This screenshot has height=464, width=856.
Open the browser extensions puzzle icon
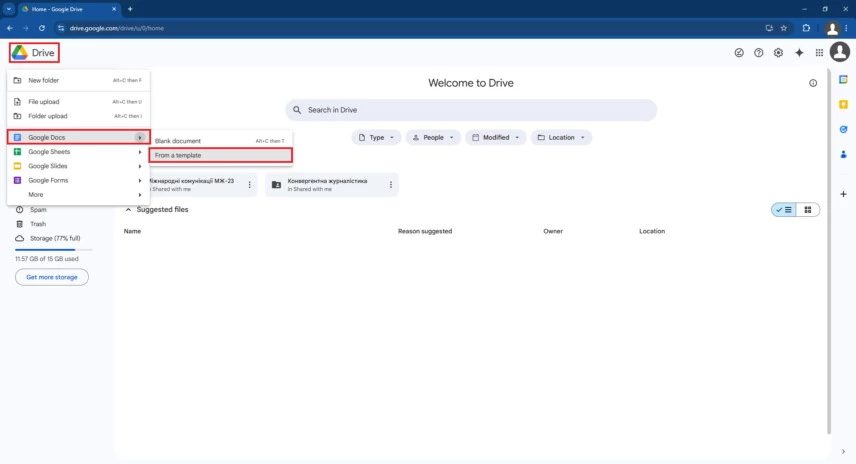pos(806,28)
